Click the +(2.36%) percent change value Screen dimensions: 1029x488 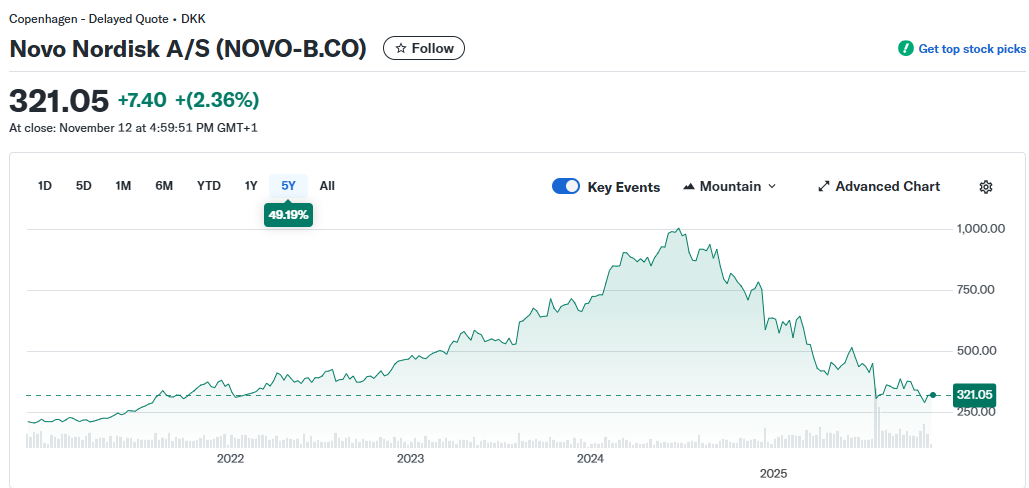point(217,100)
